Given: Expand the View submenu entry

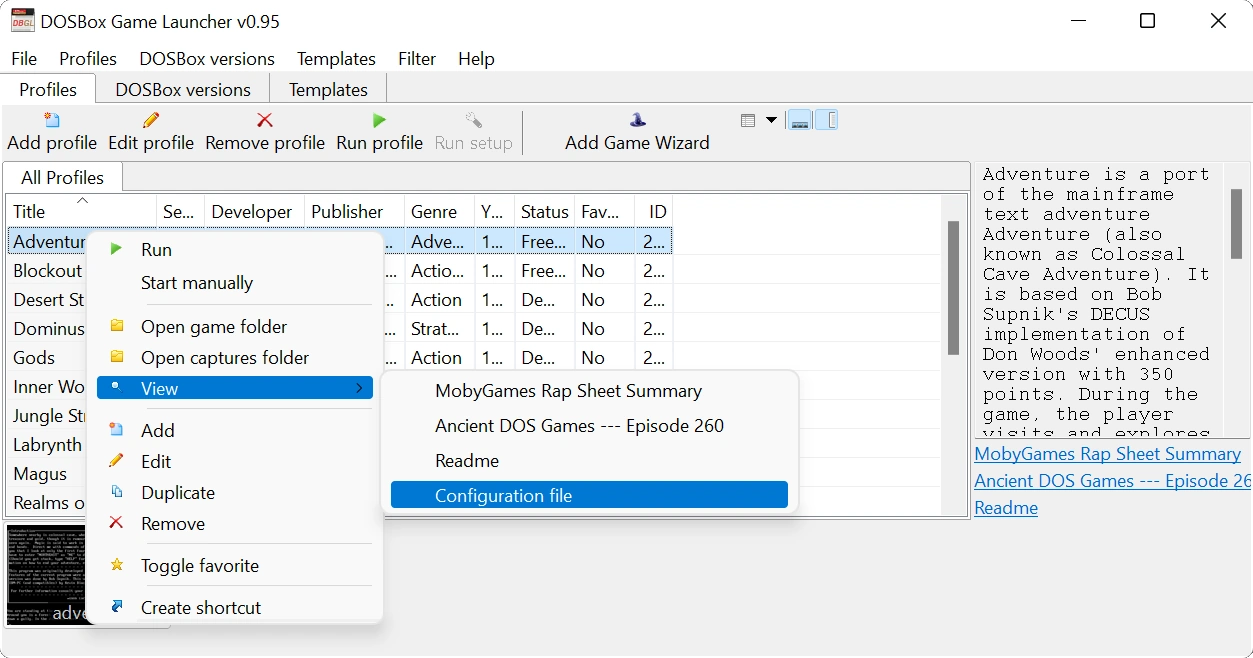Looking at the screenshot, I should click(x=234, y=388).
